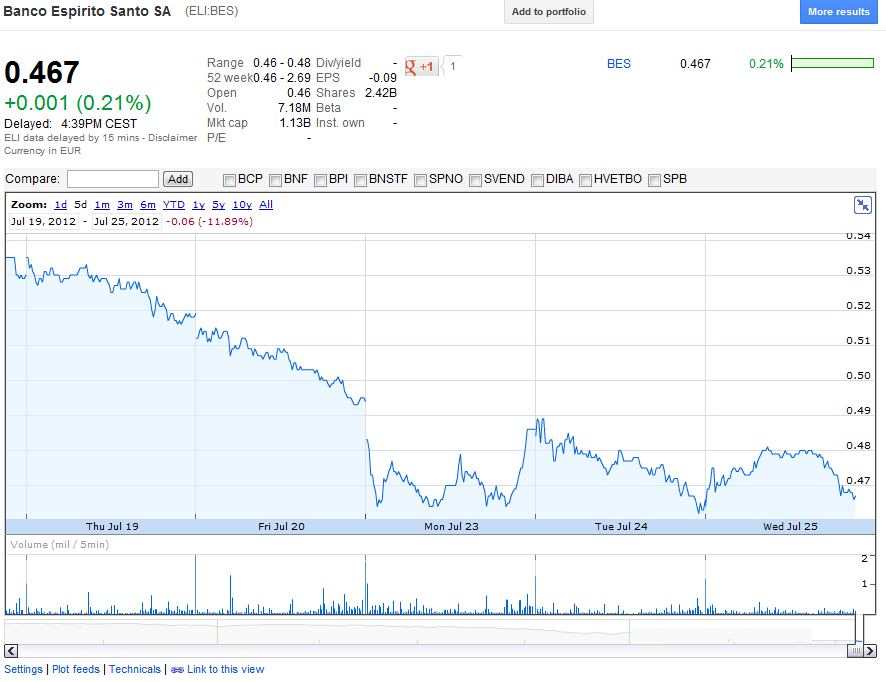Viewport: 886px width, 682px height.
Task: Open Link to this view
Action: (x=225, y=670)
